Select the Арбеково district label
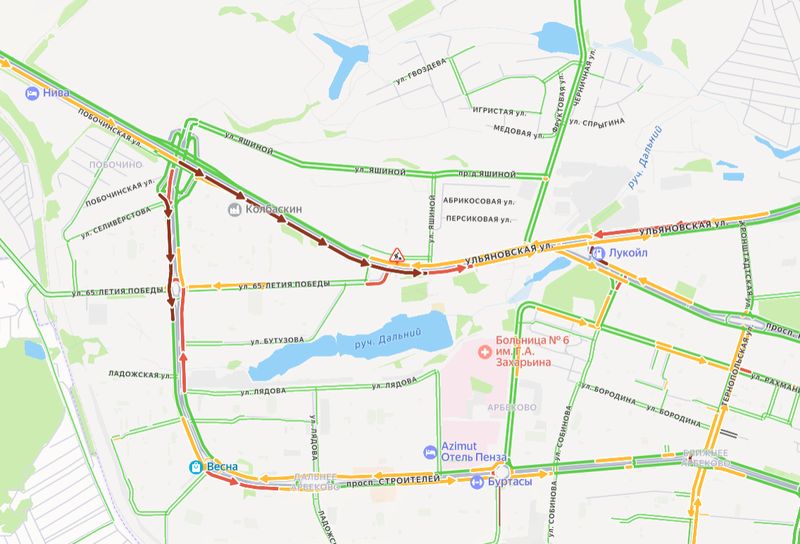This screenshot has height=544, width=800. click(x=512, y=407)
